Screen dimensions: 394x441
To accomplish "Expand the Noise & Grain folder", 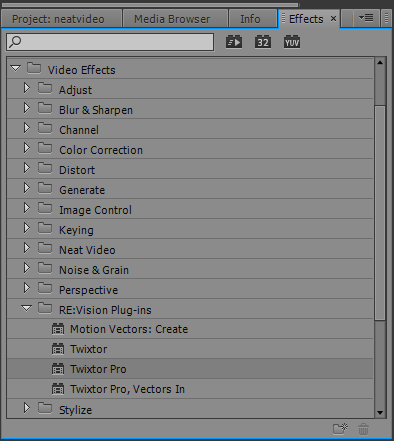I will 27,268.
